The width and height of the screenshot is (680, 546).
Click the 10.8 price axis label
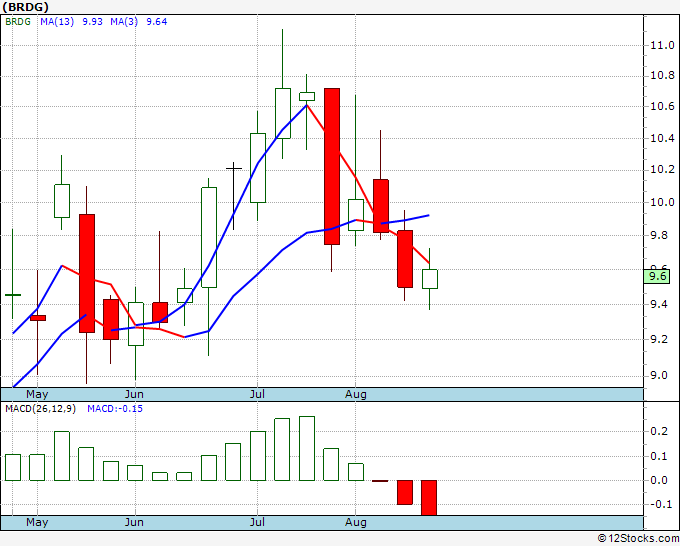(662, 76)
